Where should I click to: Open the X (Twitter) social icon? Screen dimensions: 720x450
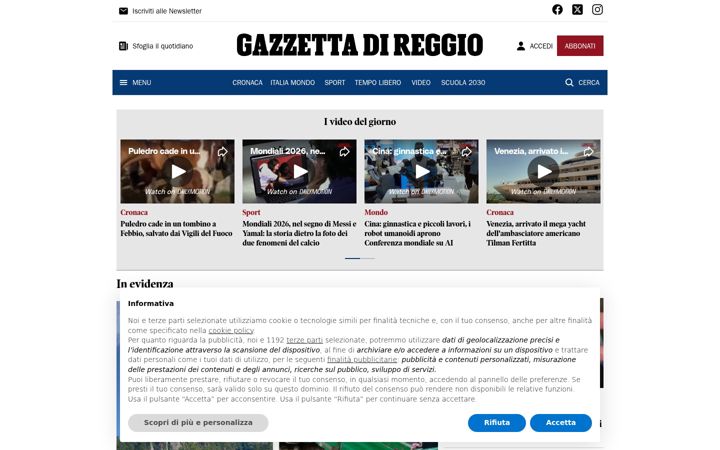pyautogui.click(x=577, y=10)
